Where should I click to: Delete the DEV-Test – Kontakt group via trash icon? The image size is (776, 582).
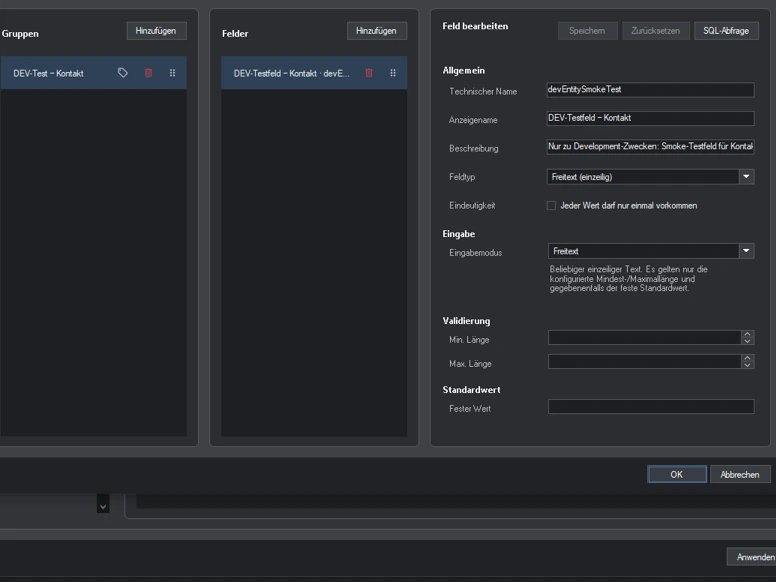[148, 73]
